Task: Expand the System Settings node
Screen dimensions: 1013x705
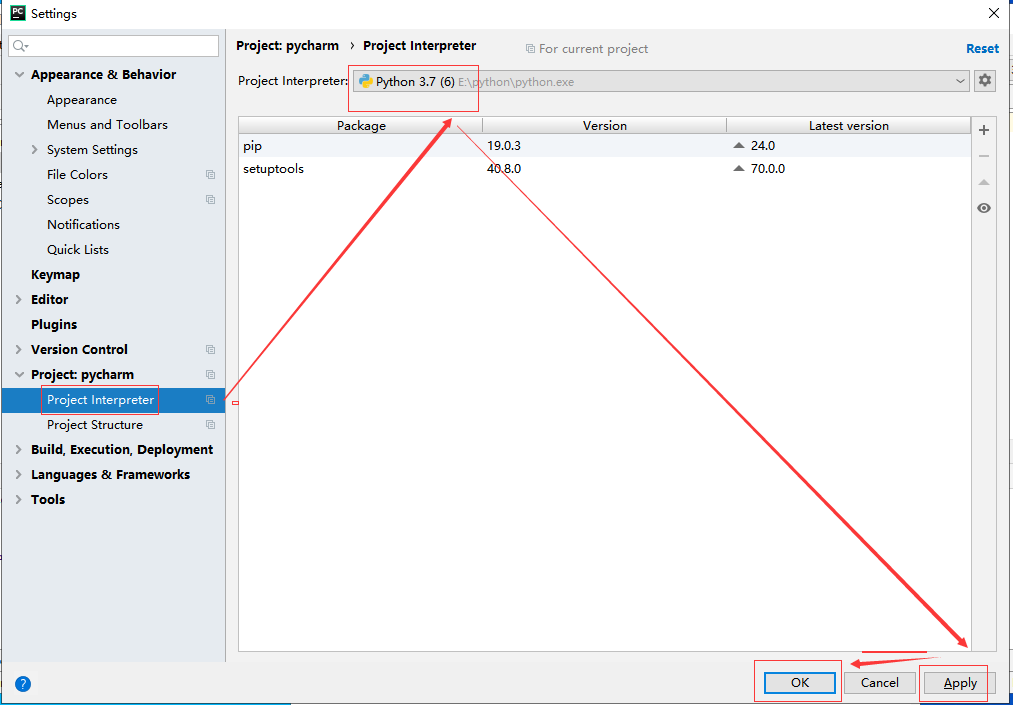Action: (x=35, y=150)
